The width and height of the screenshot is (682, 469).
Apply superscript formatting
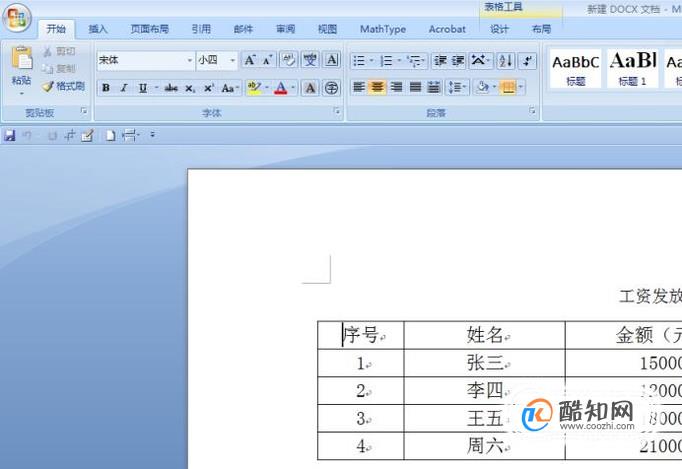(209, 88)
